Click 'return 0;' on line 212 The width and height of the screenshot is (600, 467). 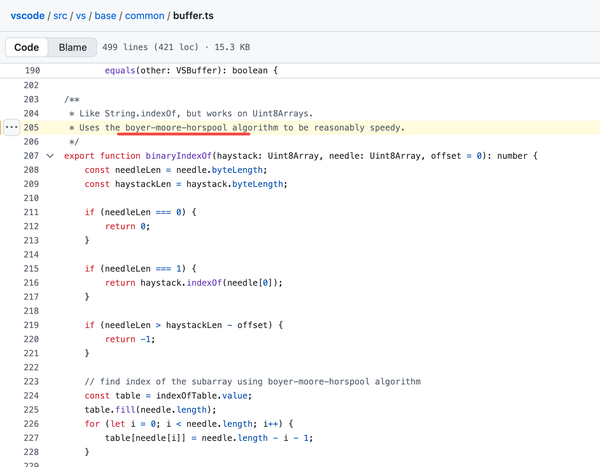(127, 226)
